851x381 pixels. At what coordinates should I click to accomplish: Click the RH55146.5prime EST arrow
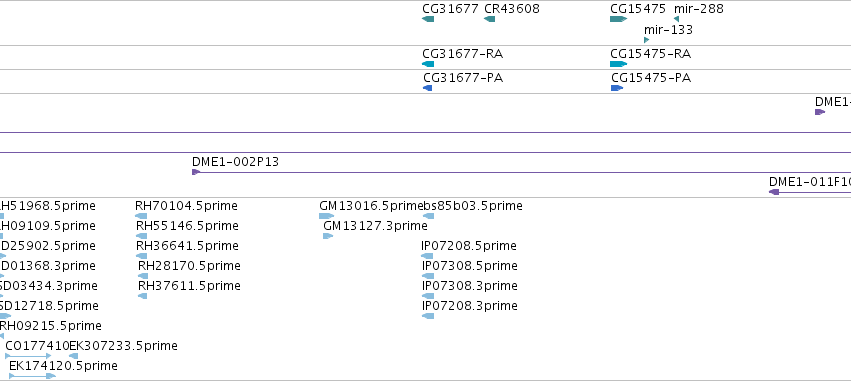click(x=141, y=236)
